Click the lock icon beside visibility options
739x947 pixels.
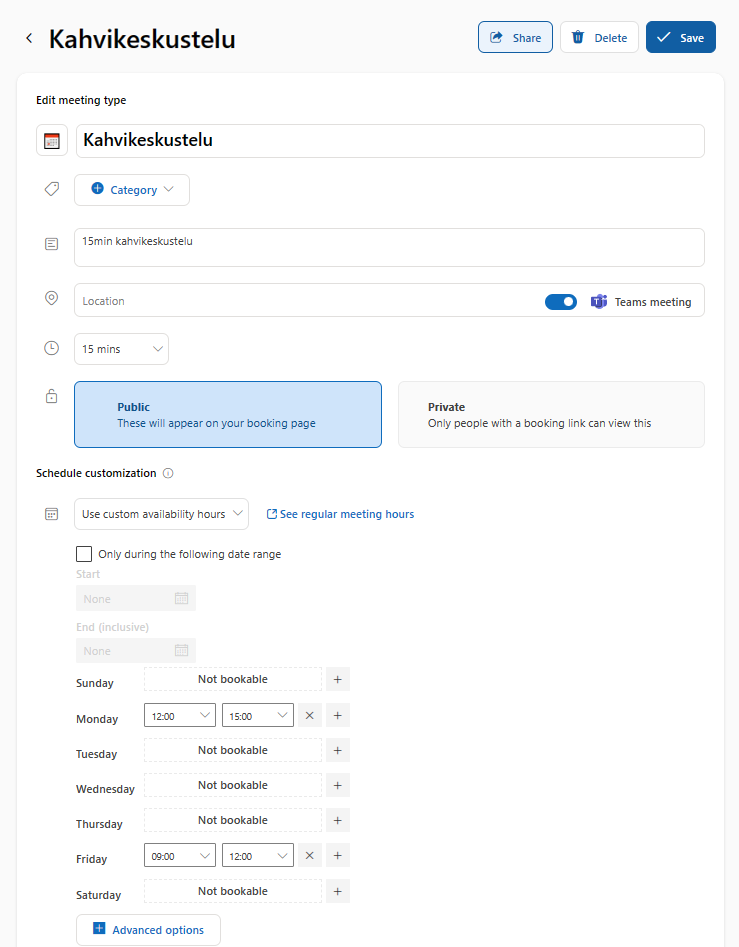[52, 396]
